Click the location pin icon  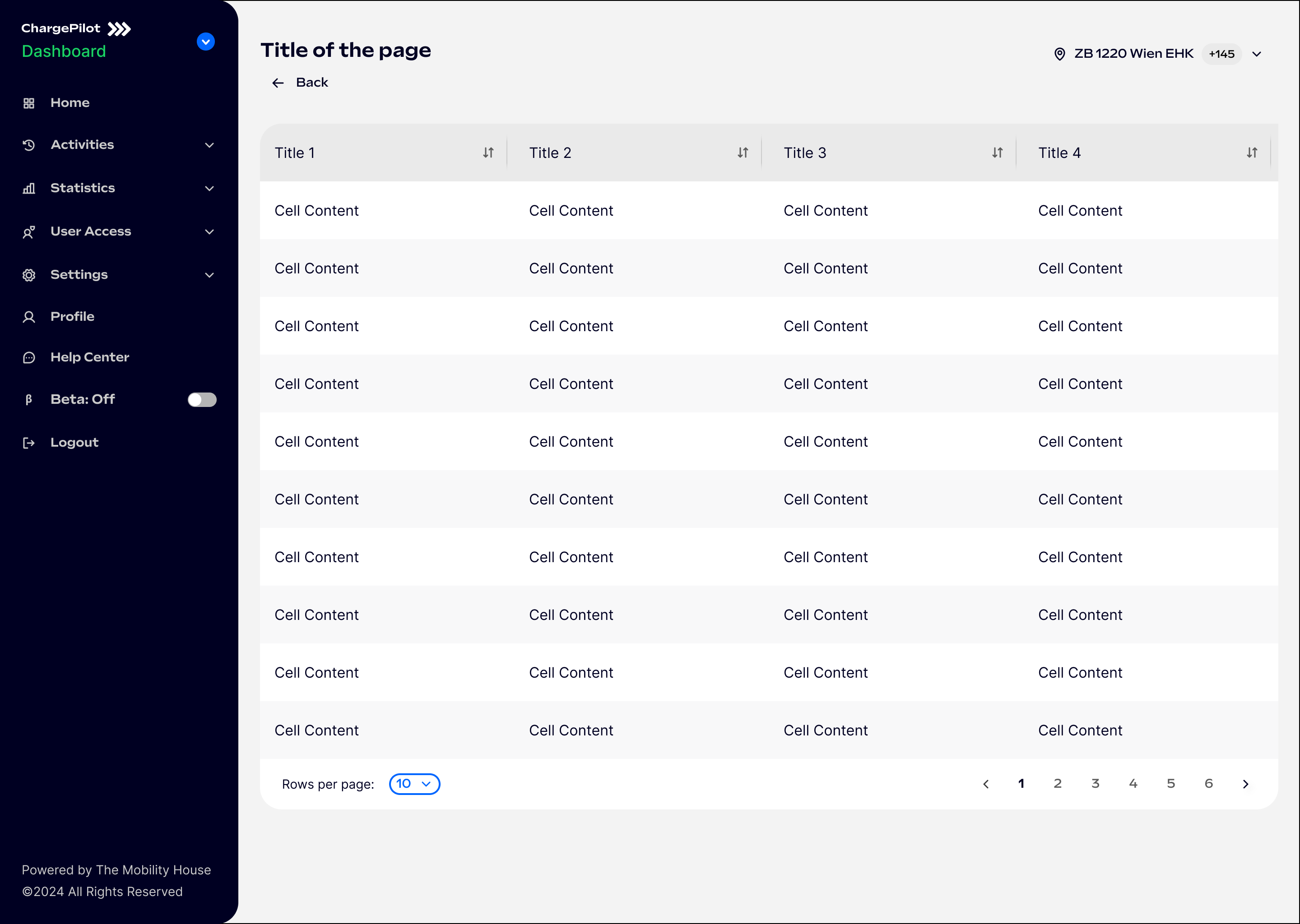[1060, 54]
